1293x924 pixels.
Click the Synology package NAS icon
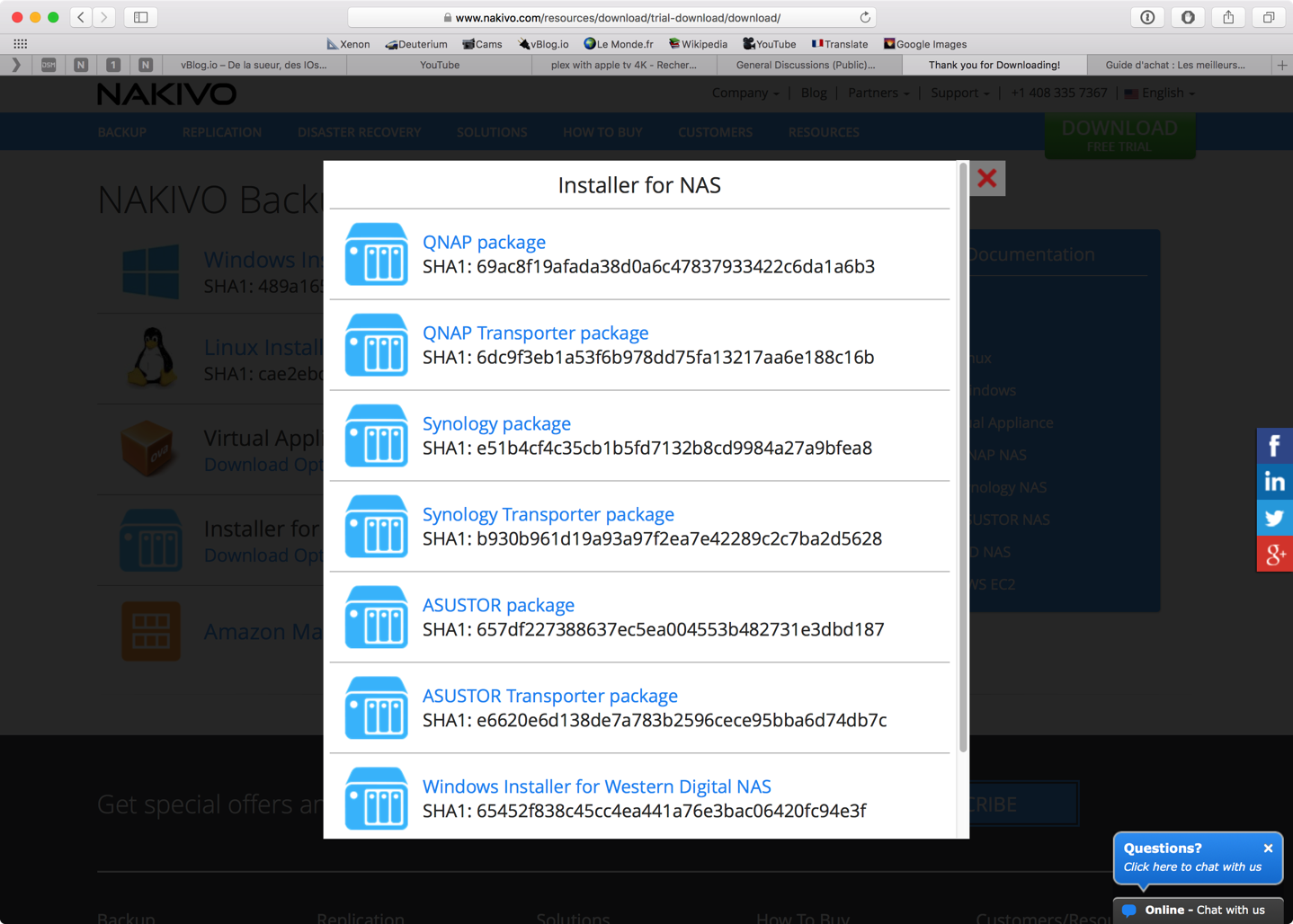click(376, 436)
